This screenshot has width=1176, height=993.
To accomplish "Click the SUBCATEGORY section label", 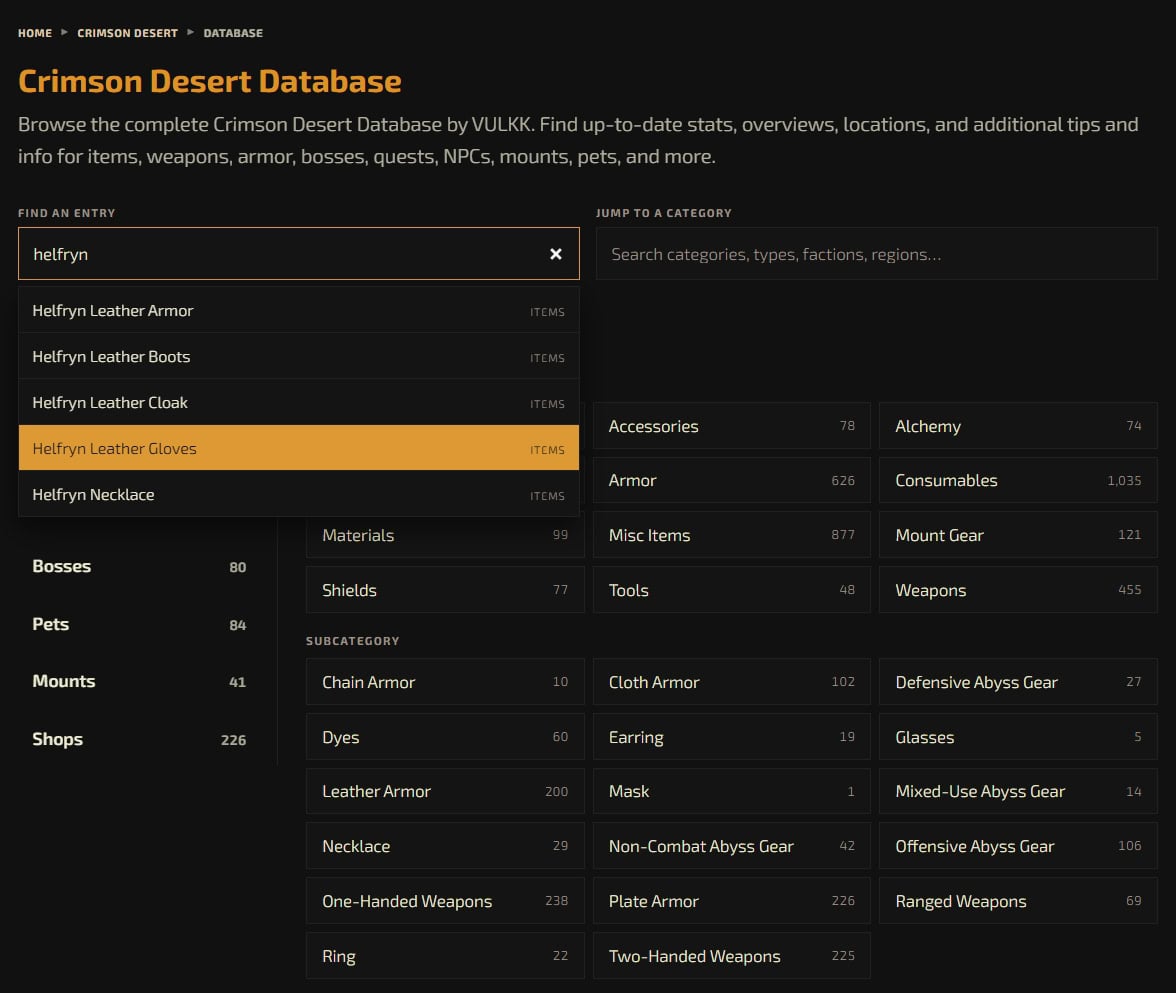I will 352,640.
